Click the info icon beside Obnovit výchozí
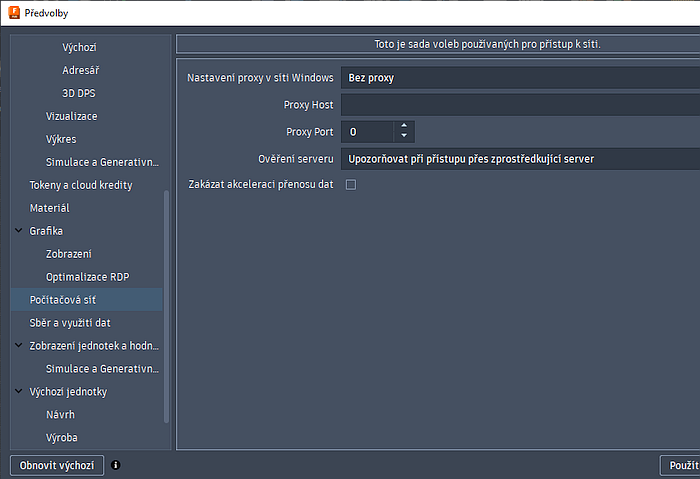The image size is (700, 479). click(x=116, y=465)
